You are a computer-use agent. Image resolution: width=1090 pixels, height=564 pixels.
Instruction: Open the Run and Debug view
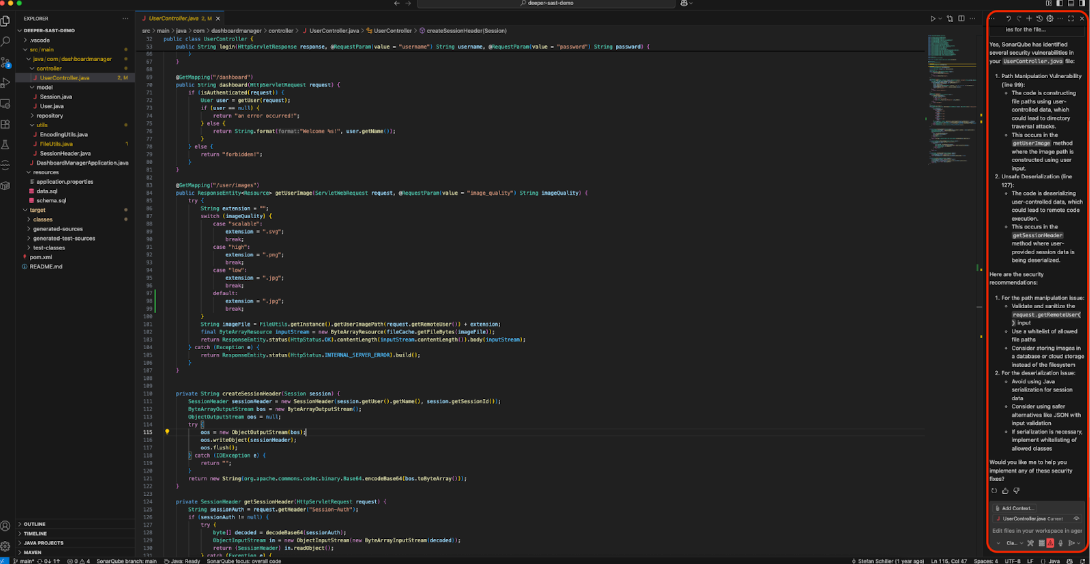tap(6, 83)
